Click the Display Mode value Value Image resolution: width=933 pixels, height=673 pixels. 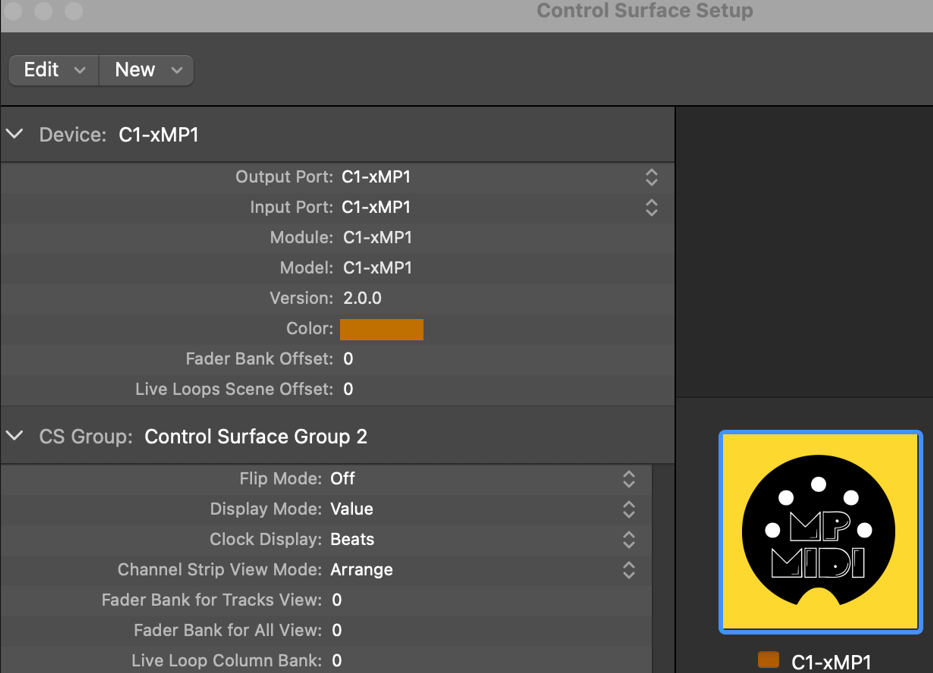352,509
